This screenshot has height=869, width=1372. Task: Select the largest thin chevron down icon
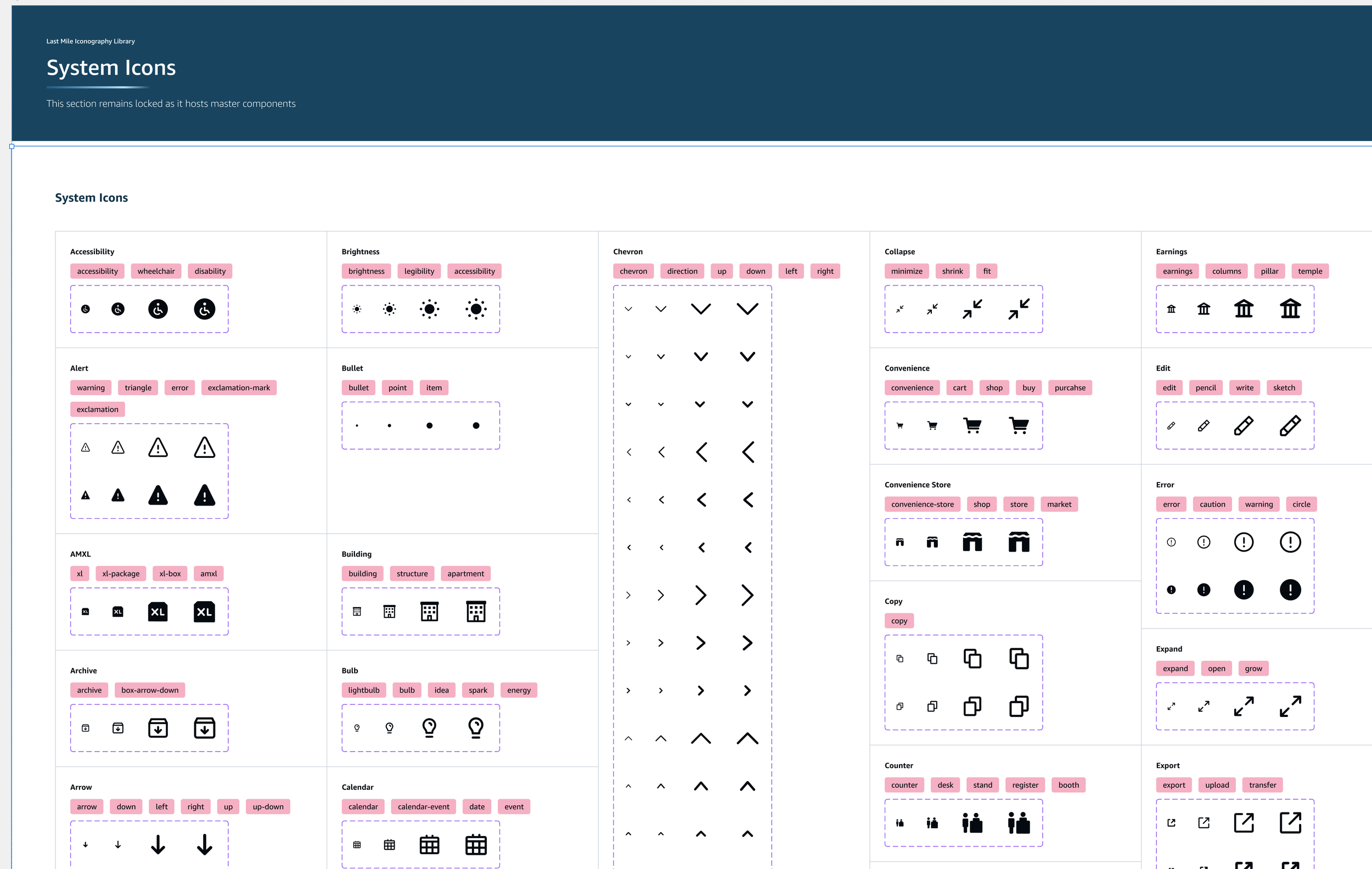[x=747, y=309]
